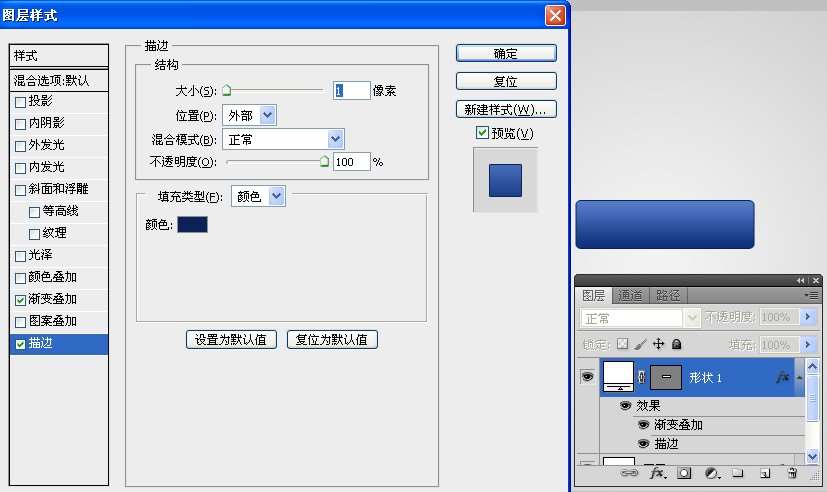The image size is (827, 492).
Task: Switch to the 通道 channels tab
Action: pyautogui.click(x=630, y=295)
